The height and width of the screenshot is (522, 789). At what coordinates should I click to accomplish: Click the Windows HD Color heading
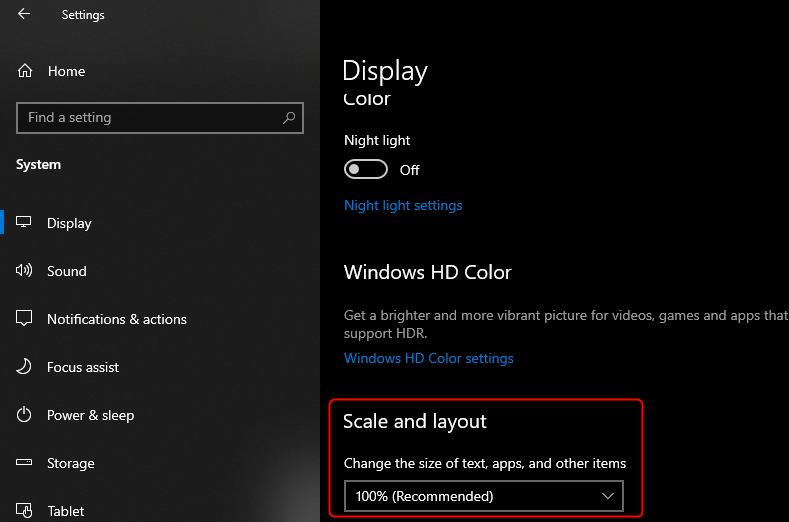click(x=428, y=272)
